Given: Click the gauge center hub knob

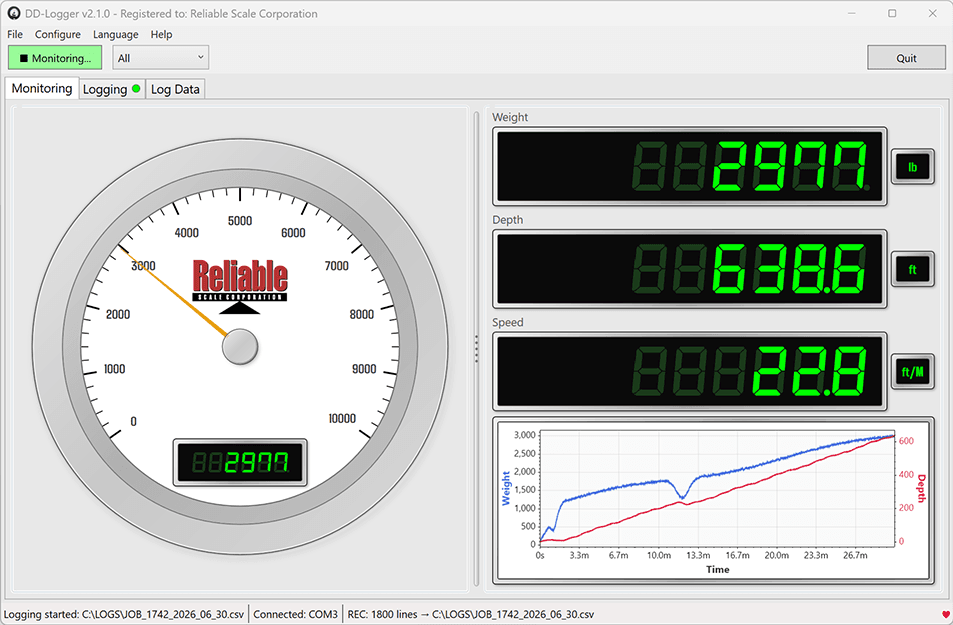Looking at the screenshot, I should (x=240, y=347).
